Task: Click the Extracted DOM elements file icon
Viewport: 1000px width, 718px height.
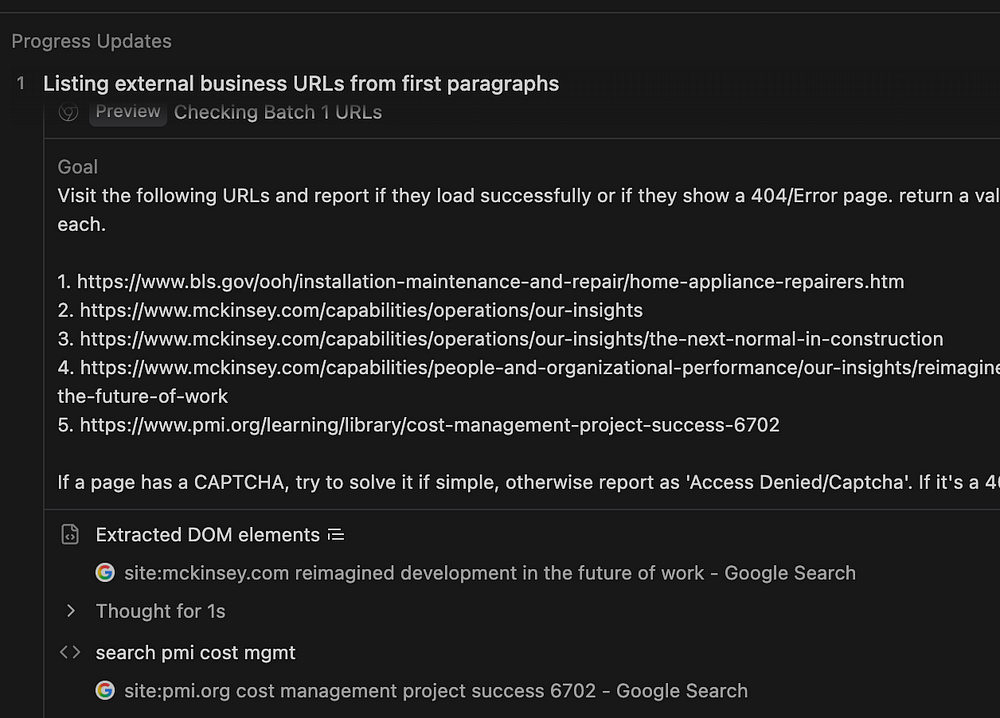Action: point(70,535)
